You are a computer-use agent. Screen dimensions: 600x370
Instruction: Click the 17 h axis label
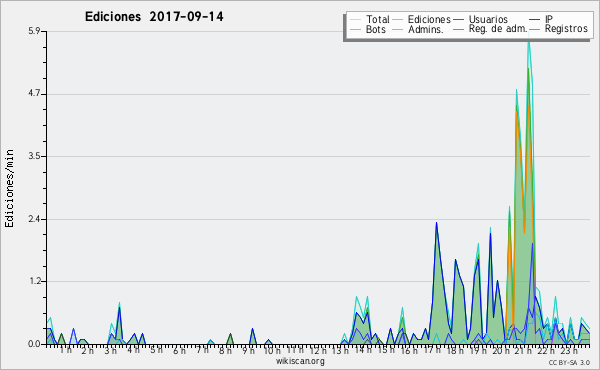[x=432, y=350]
